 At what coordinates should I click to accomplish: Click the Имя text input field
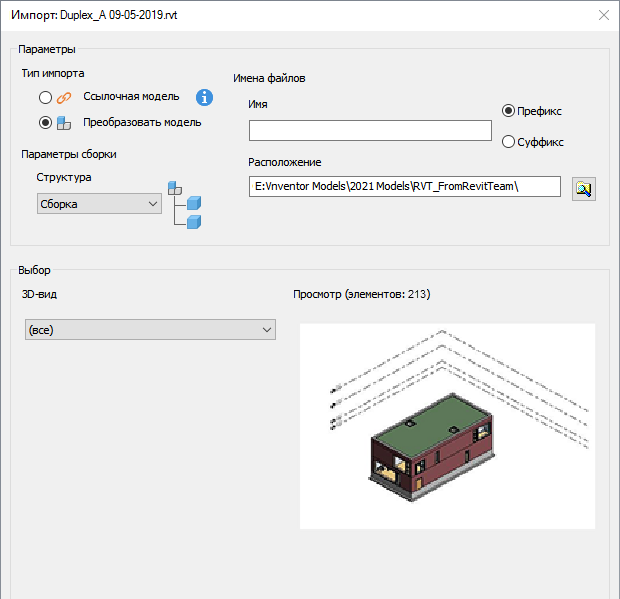point(370,130)
